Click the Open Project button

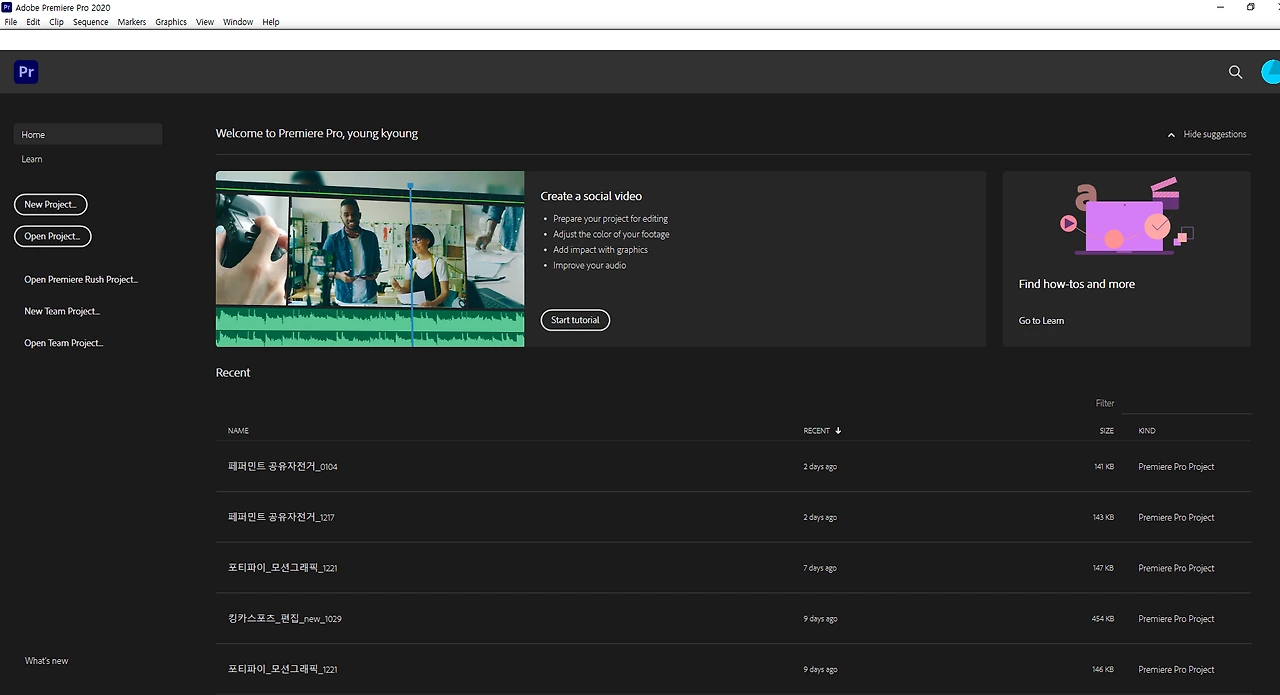click(x=53, y=236)
